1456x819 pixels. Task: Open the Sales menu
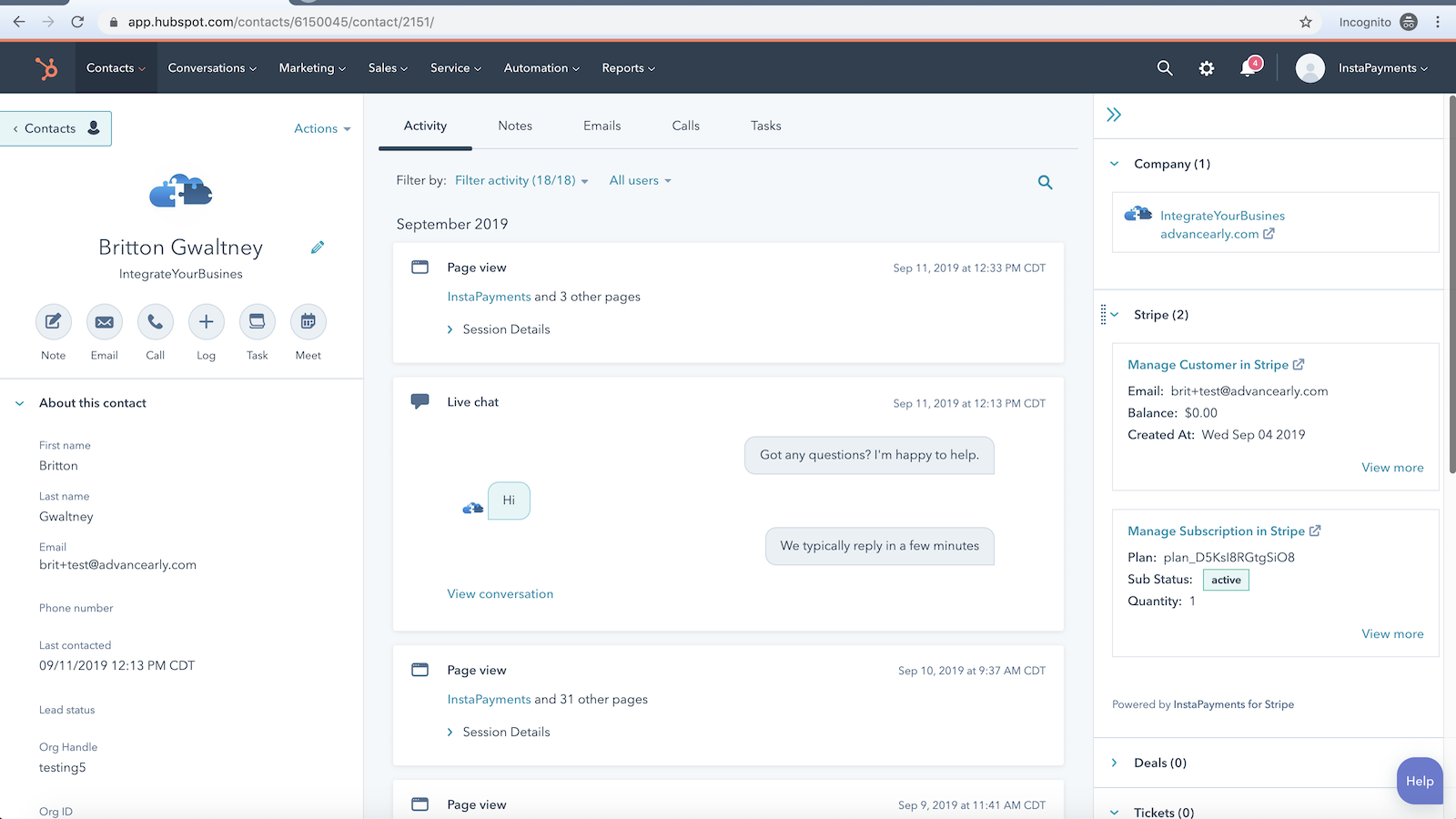[388, 68]
